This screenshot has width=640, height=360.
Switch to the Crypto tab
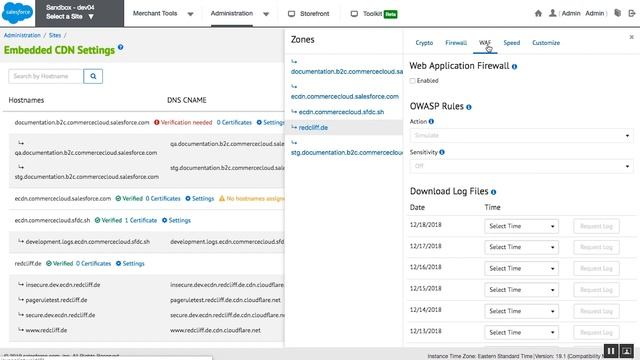[424, 43]
